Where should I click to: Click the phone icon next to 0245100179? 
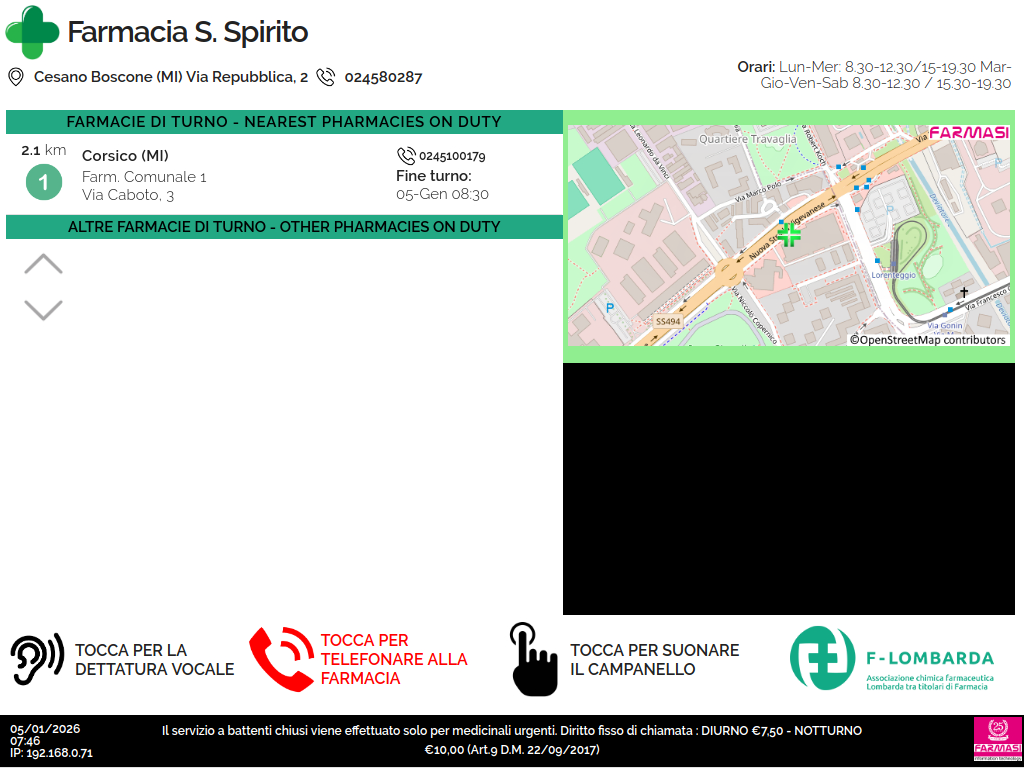pyautogui.click(x=406, y=156)
